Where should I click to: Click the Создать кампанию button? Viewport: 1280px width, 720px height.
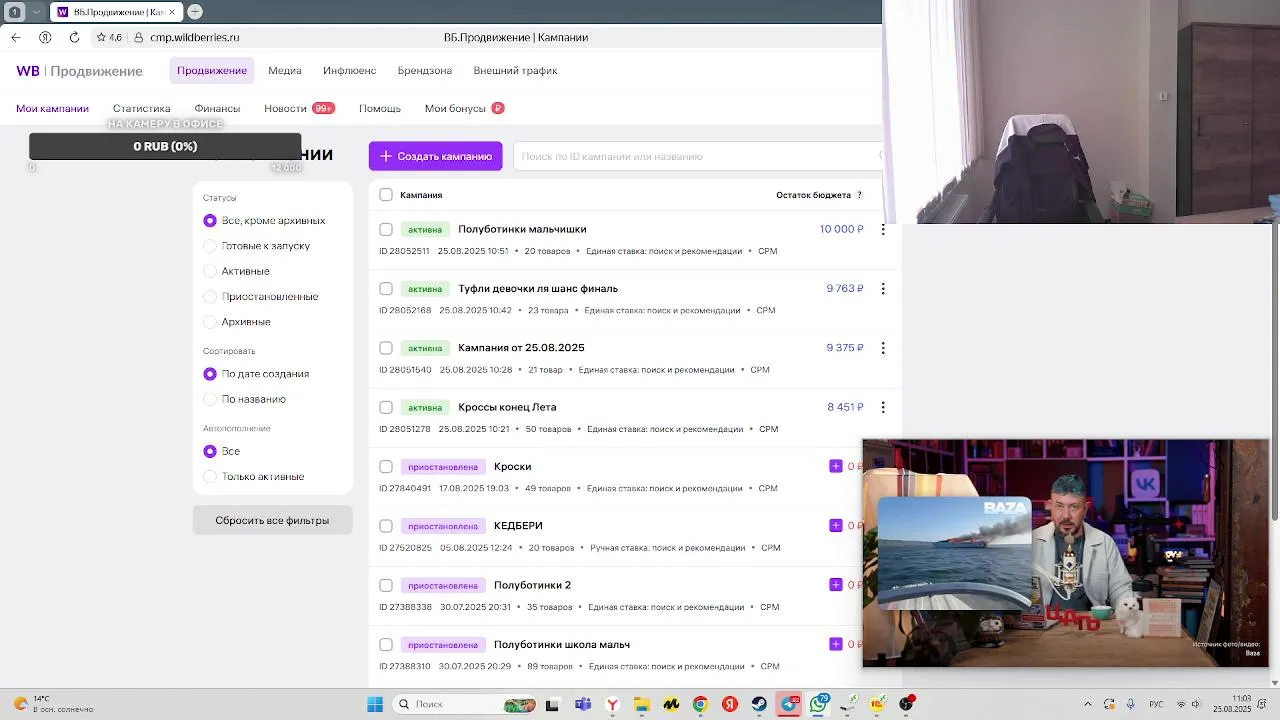(435, 156)
